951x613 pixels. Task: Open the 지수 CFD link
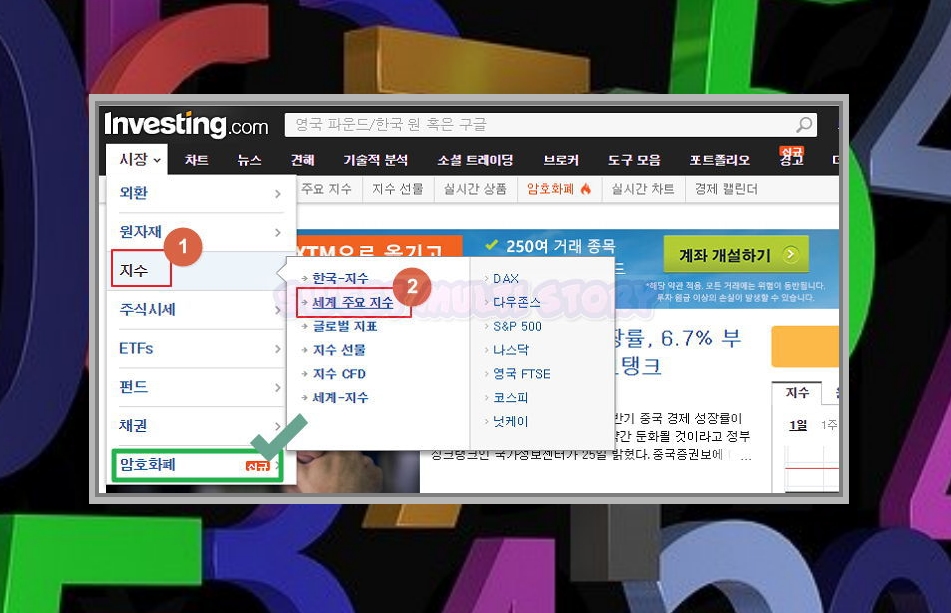click(339, 373)
